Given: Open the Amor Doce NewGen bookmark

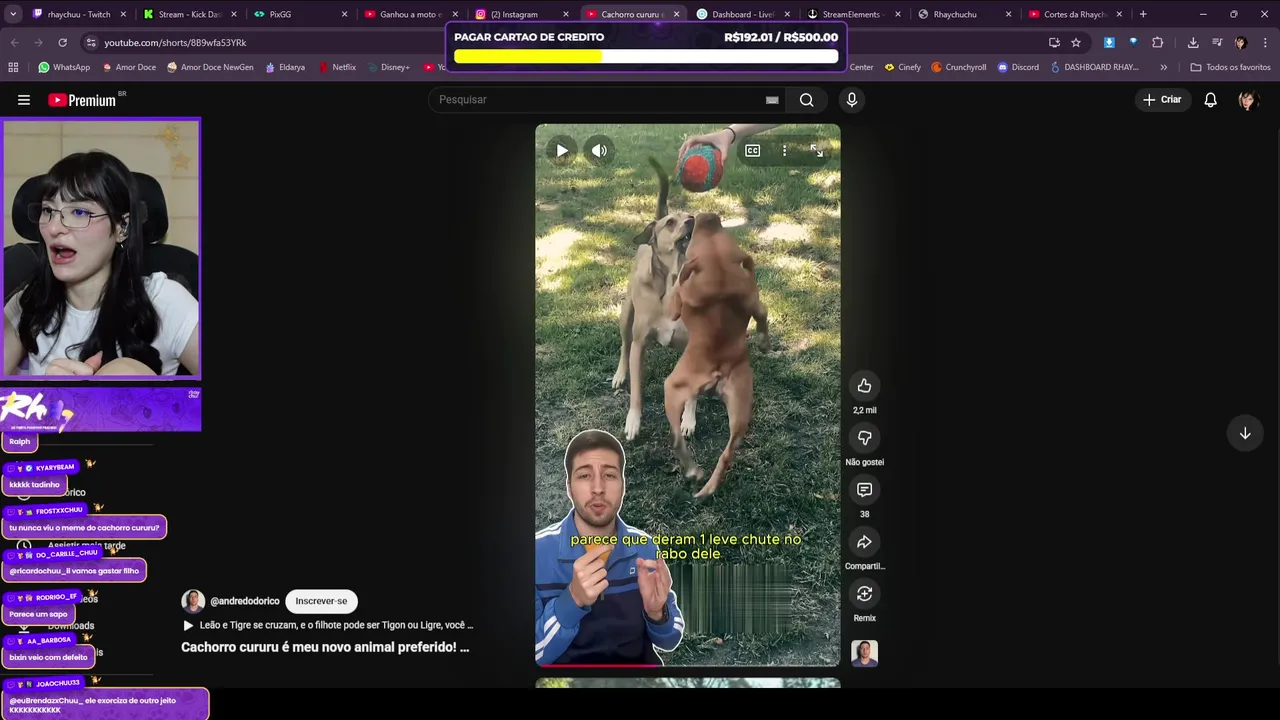Looking at the screenshot, I should pos(210,67).
